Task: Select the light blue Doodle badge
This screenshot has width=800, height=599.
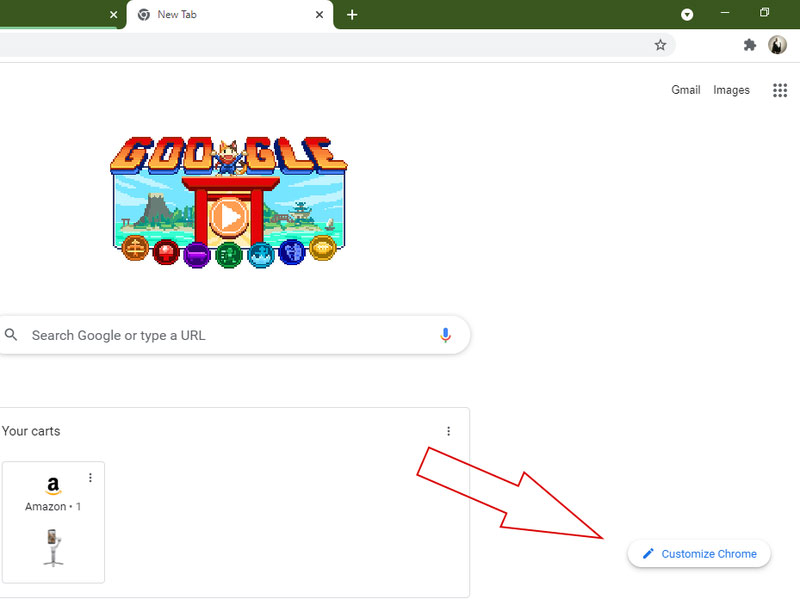Action: coord(261,254)
